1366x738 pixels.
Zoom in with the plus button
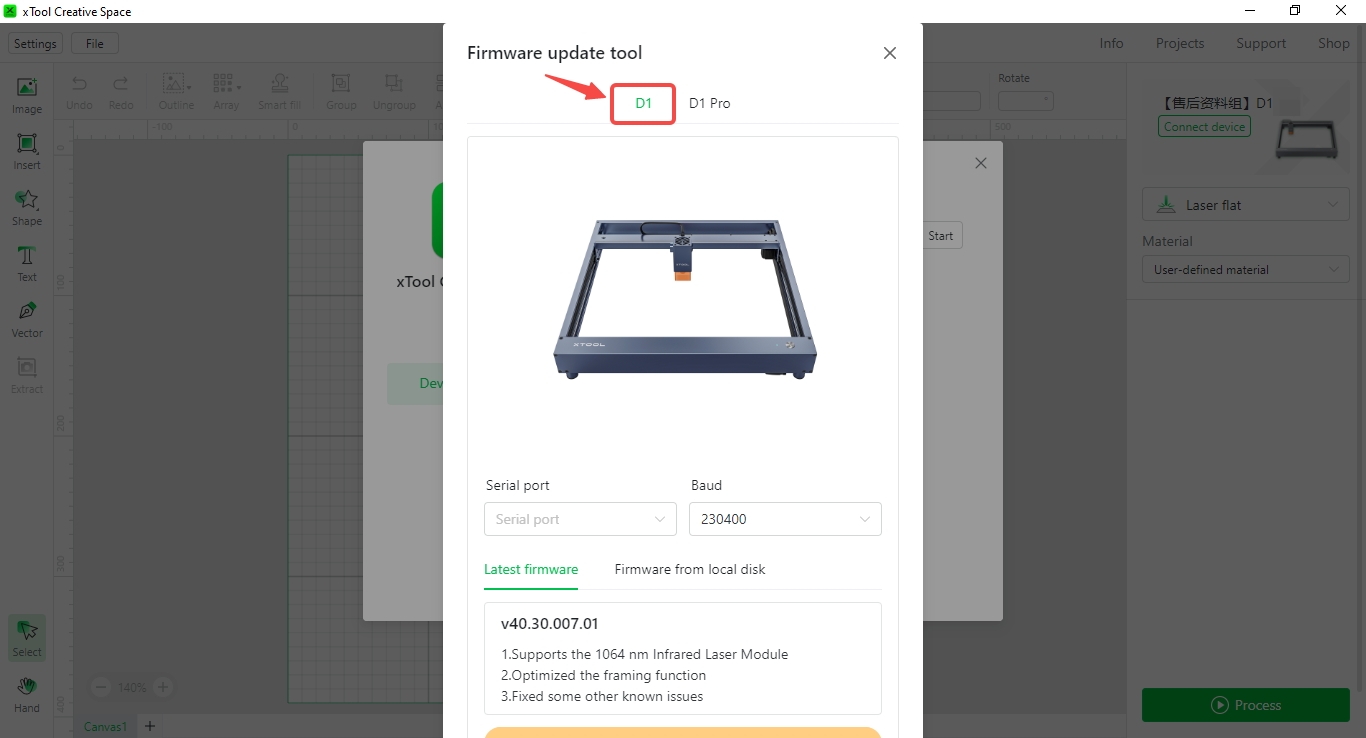(x=163, y=687)
